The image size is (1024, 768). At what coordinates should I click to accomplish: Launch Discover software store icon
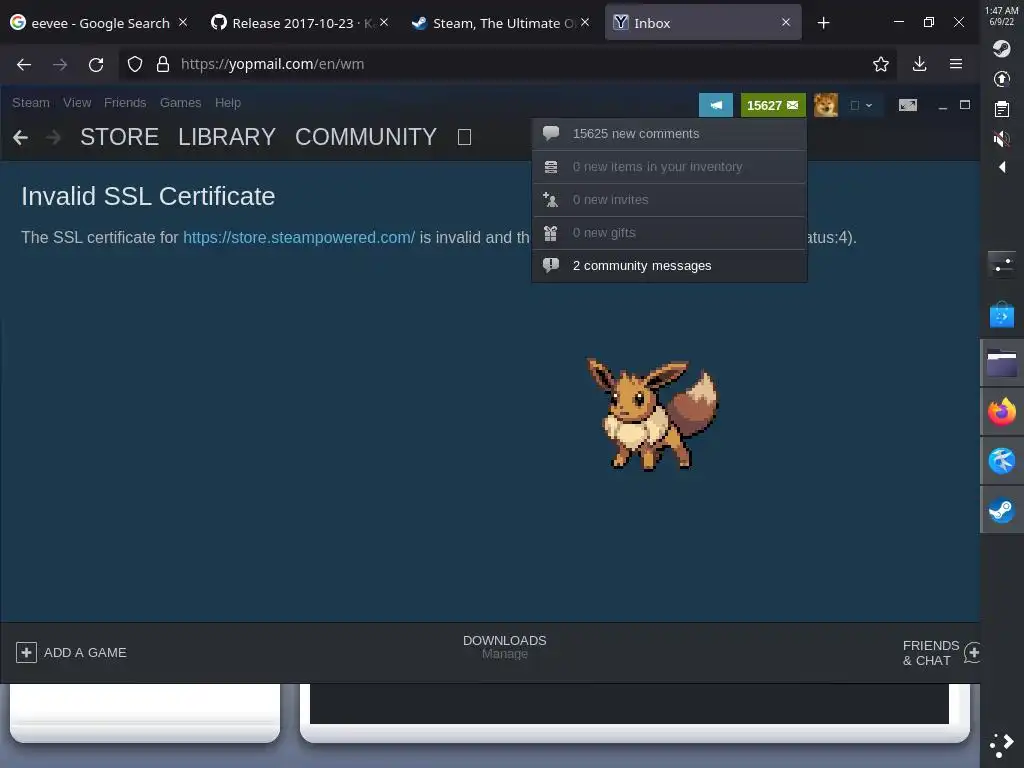pos(1002,315)
